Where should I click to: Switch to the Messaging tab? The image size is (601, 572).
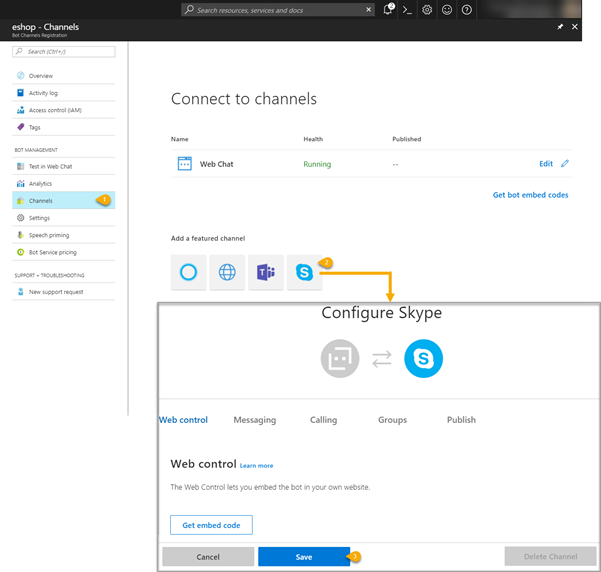click(x=255, y=420)
